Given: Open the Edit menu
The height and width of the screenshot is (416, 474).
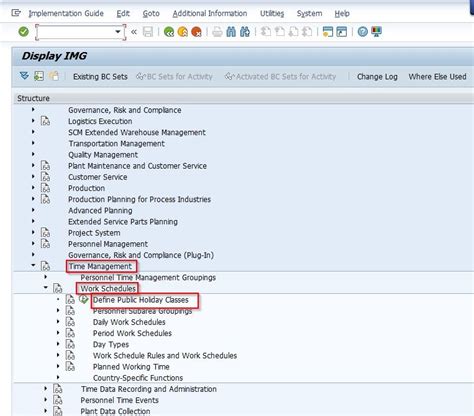Looking at the screenshot, I should click(x=123, y=13).
